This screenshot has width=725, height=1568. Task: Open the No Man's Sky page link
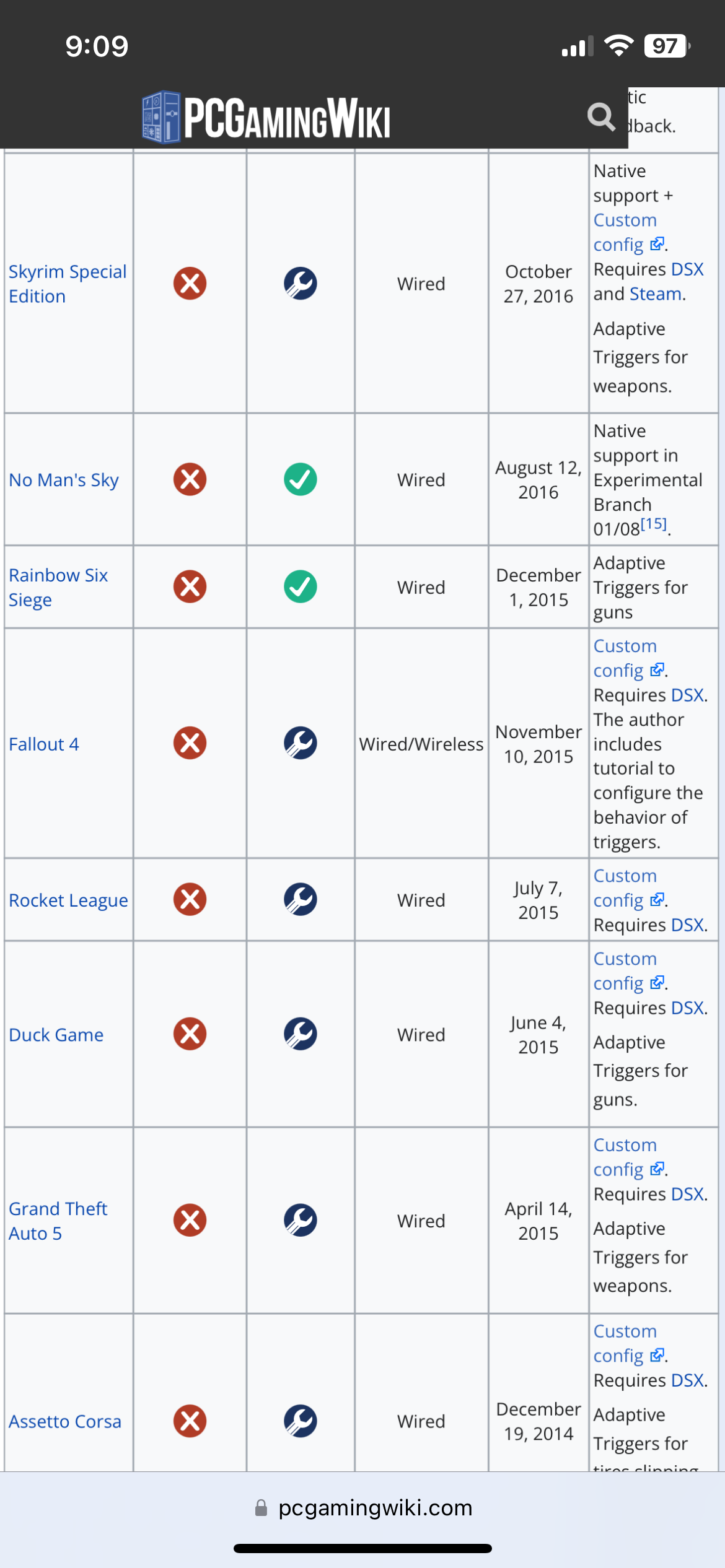[x=63, y=480]
